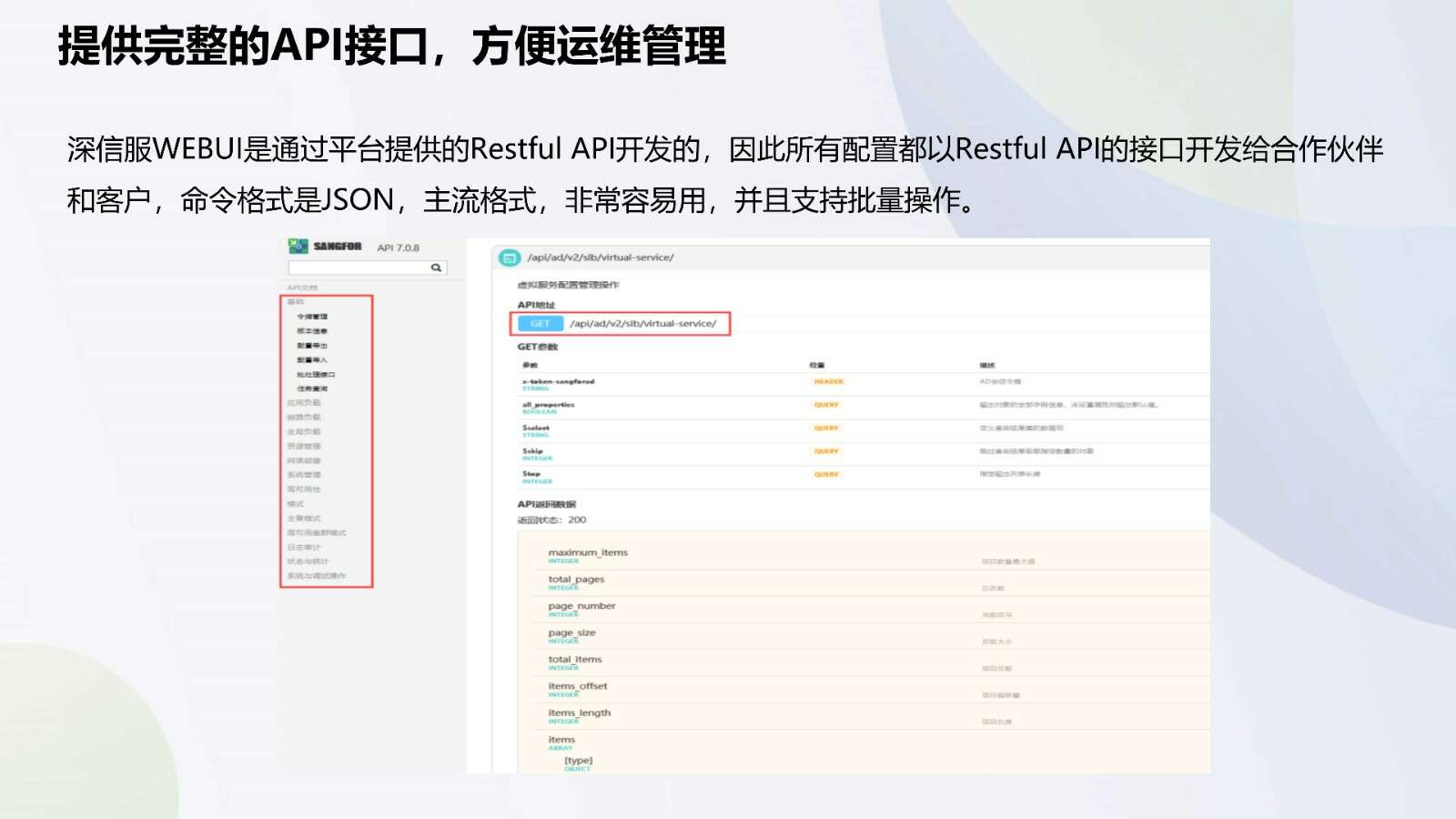Select 系统与调试操作 in the sidebar
The width and height of the screenshot is (1456, 819).
(317, 576)
